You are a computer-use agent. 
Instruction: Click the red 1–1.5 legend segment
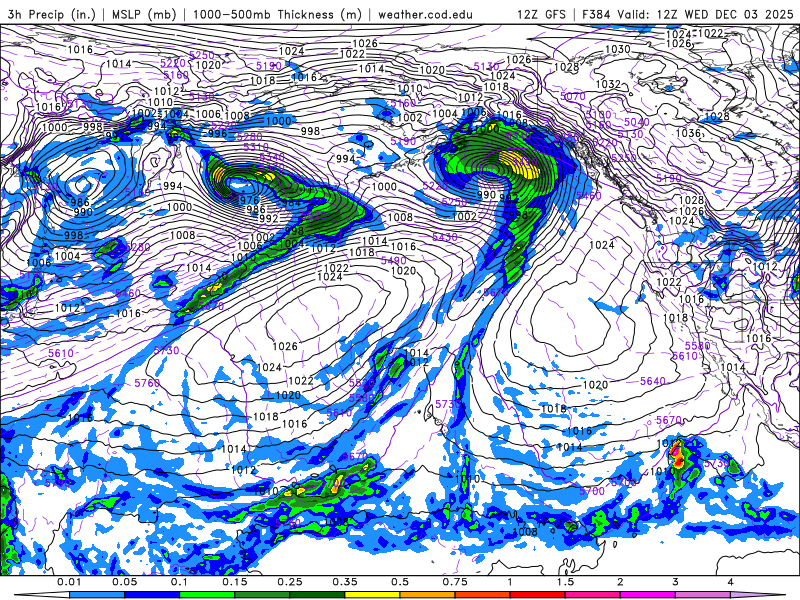tap(538, 595)
